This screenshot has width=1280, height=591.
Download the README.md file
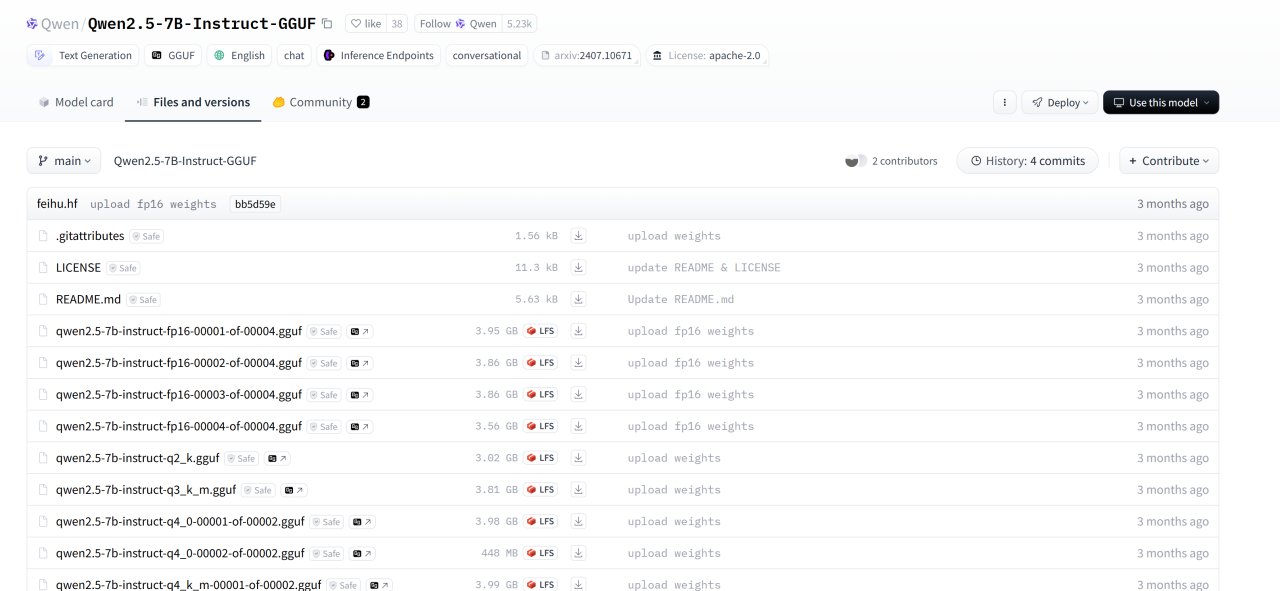578,299
